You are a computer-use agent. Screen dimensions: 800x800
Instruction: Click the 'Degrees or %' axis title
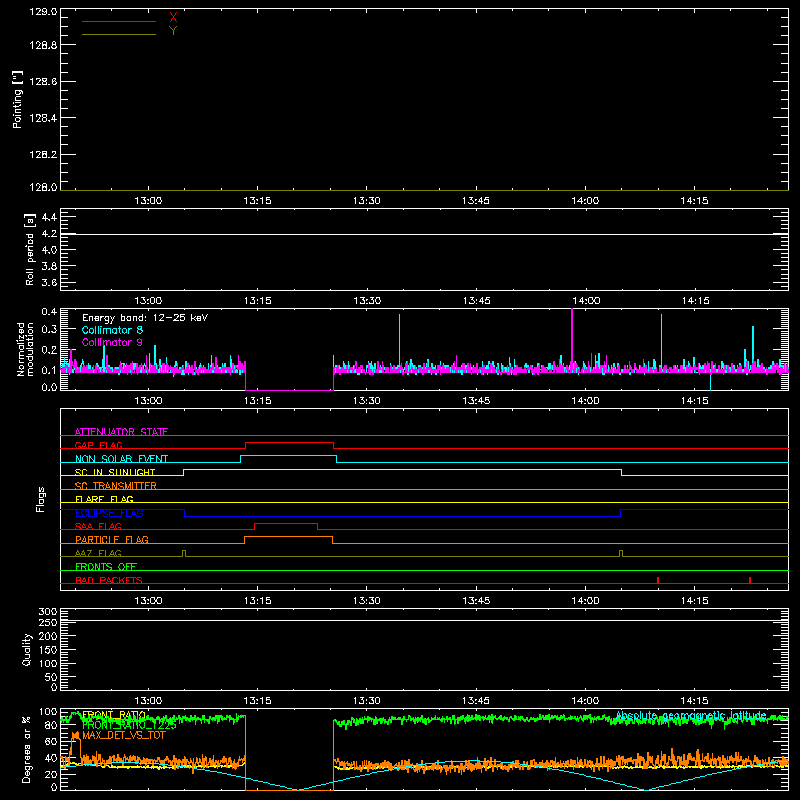(x=27, y=749)
